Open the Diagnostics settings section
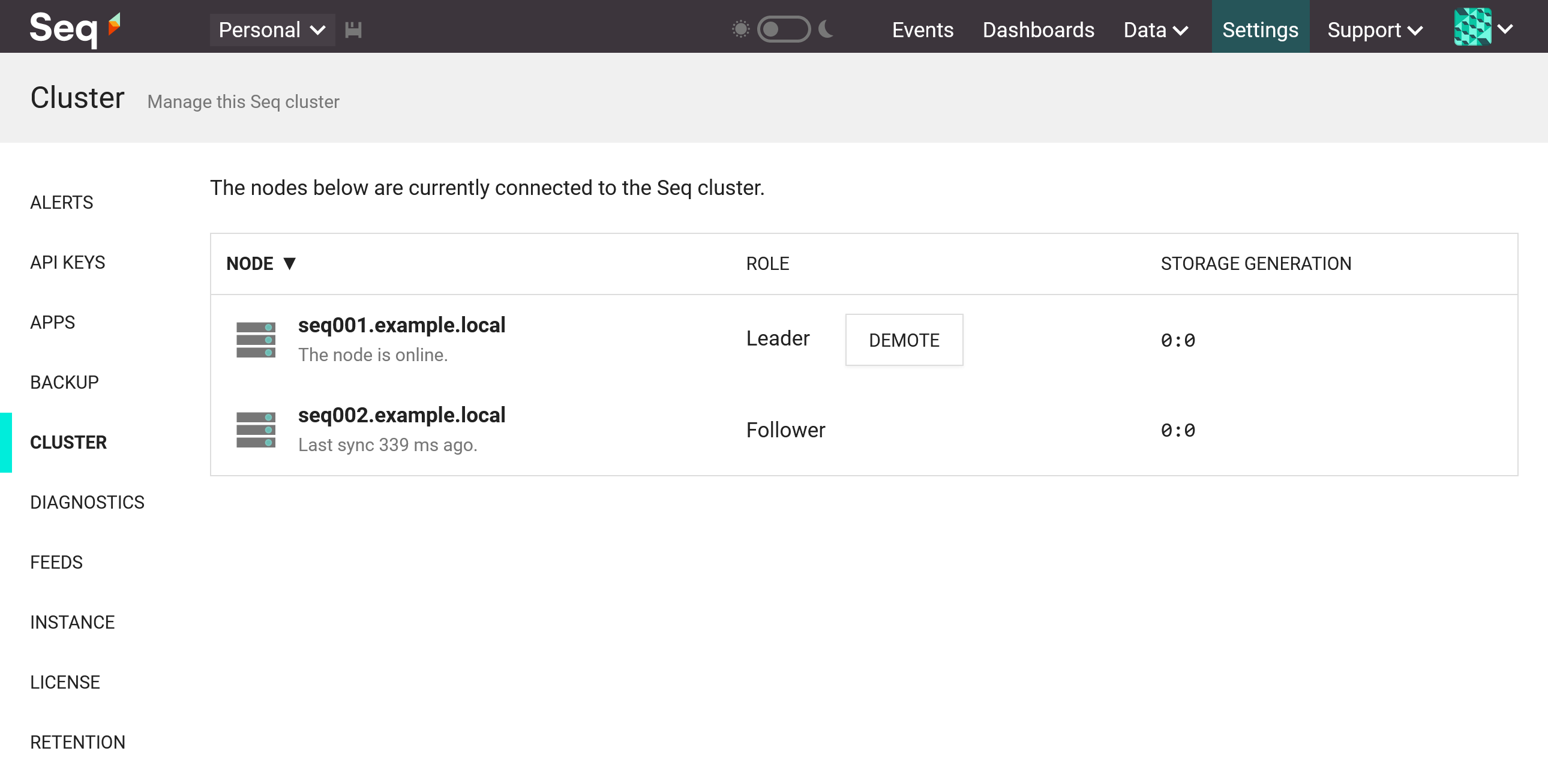The width and height of the screenshot is (1548, 784). [87, 502]
